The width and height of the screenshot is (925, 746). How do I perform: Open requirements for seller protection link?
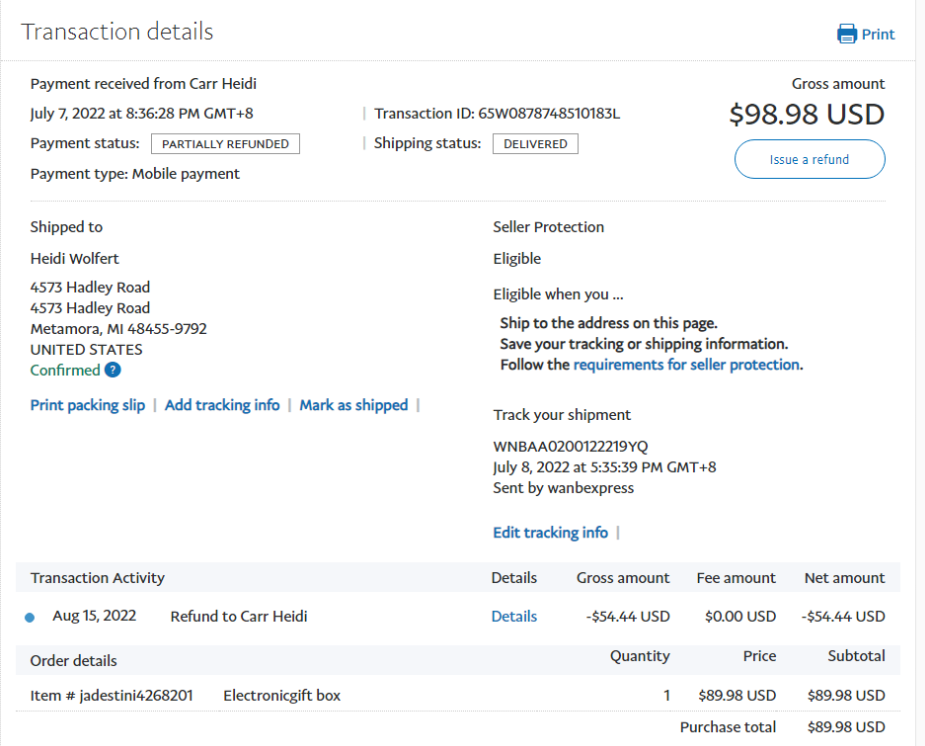[x=686, y=365]
